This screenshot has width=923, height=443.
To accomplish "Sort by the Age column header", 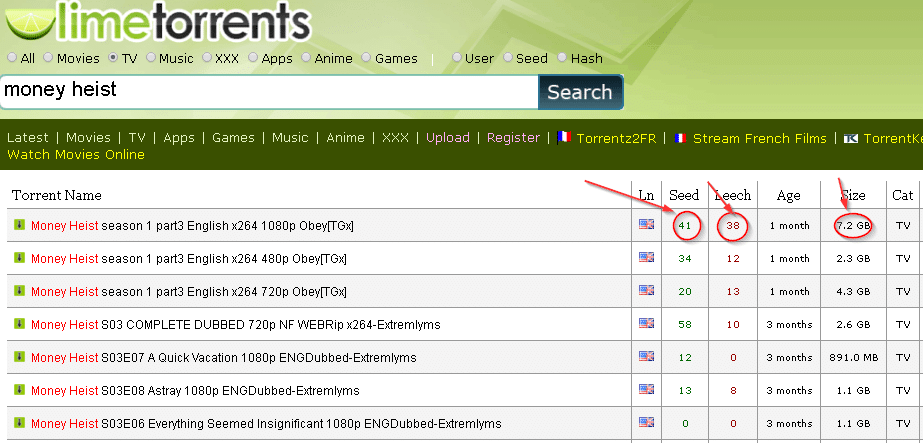I will point(788,196).
